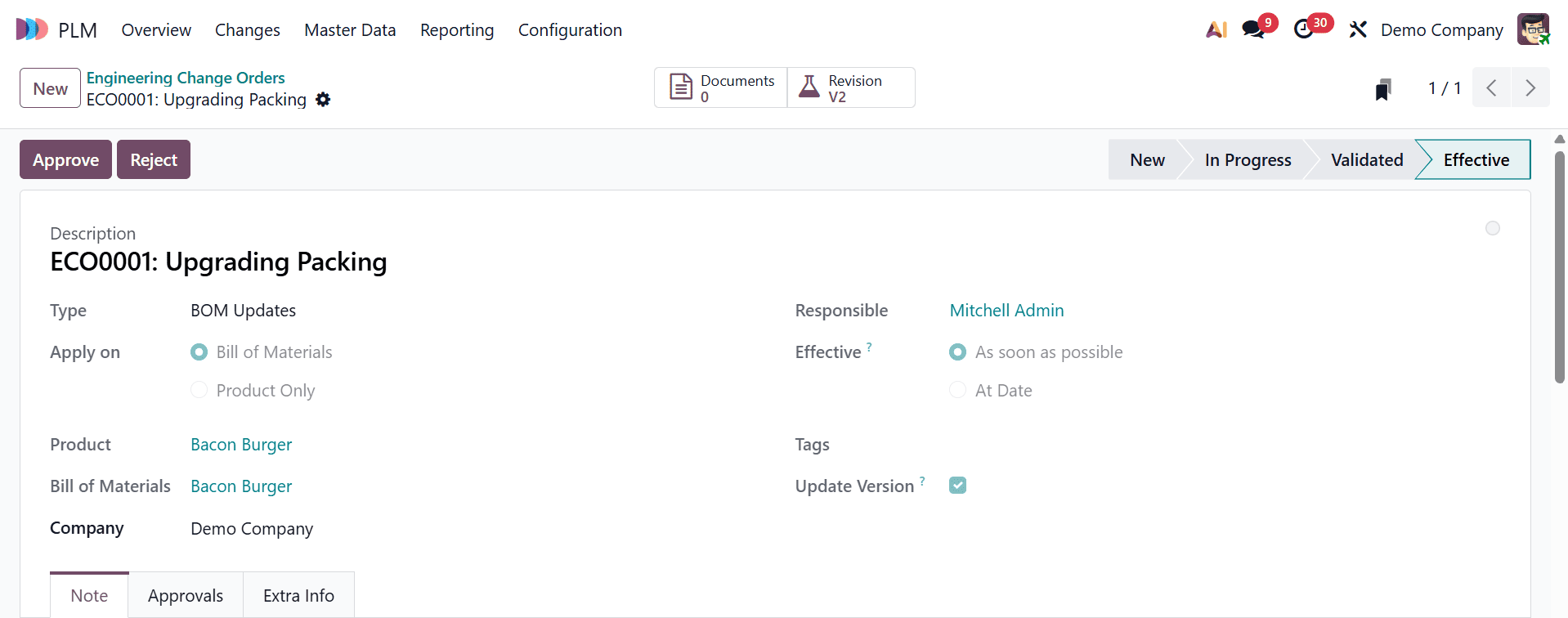Open the Reporting menu
1568x618 pixels.
tap(457, 29)
